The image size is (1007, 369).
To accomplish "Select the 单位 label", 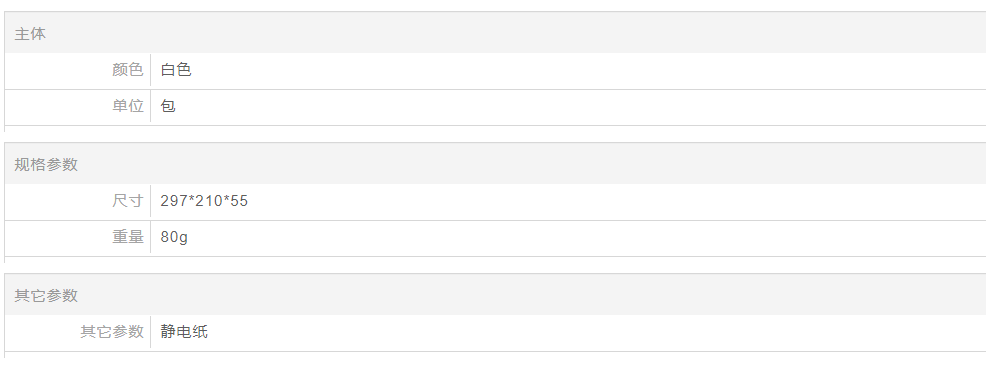I will [128, 106].
